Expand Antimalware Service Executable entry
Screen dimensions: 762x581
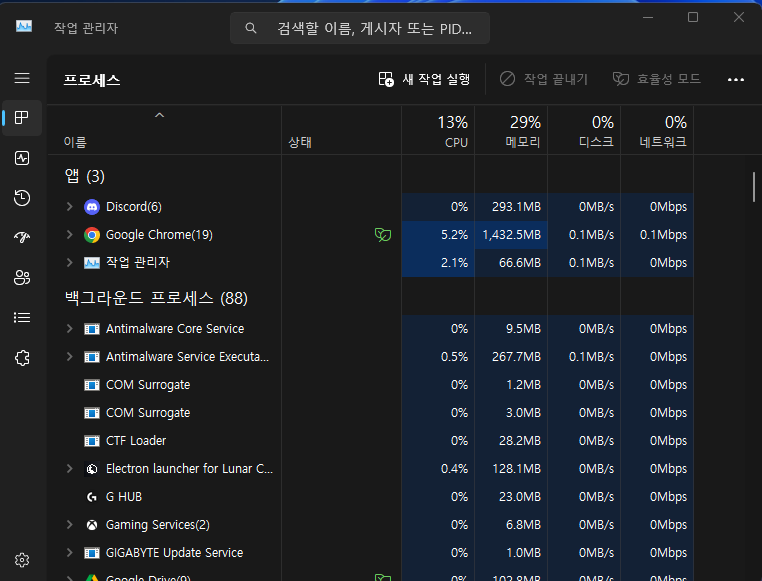pyautogui.click(x=69, y=357)
